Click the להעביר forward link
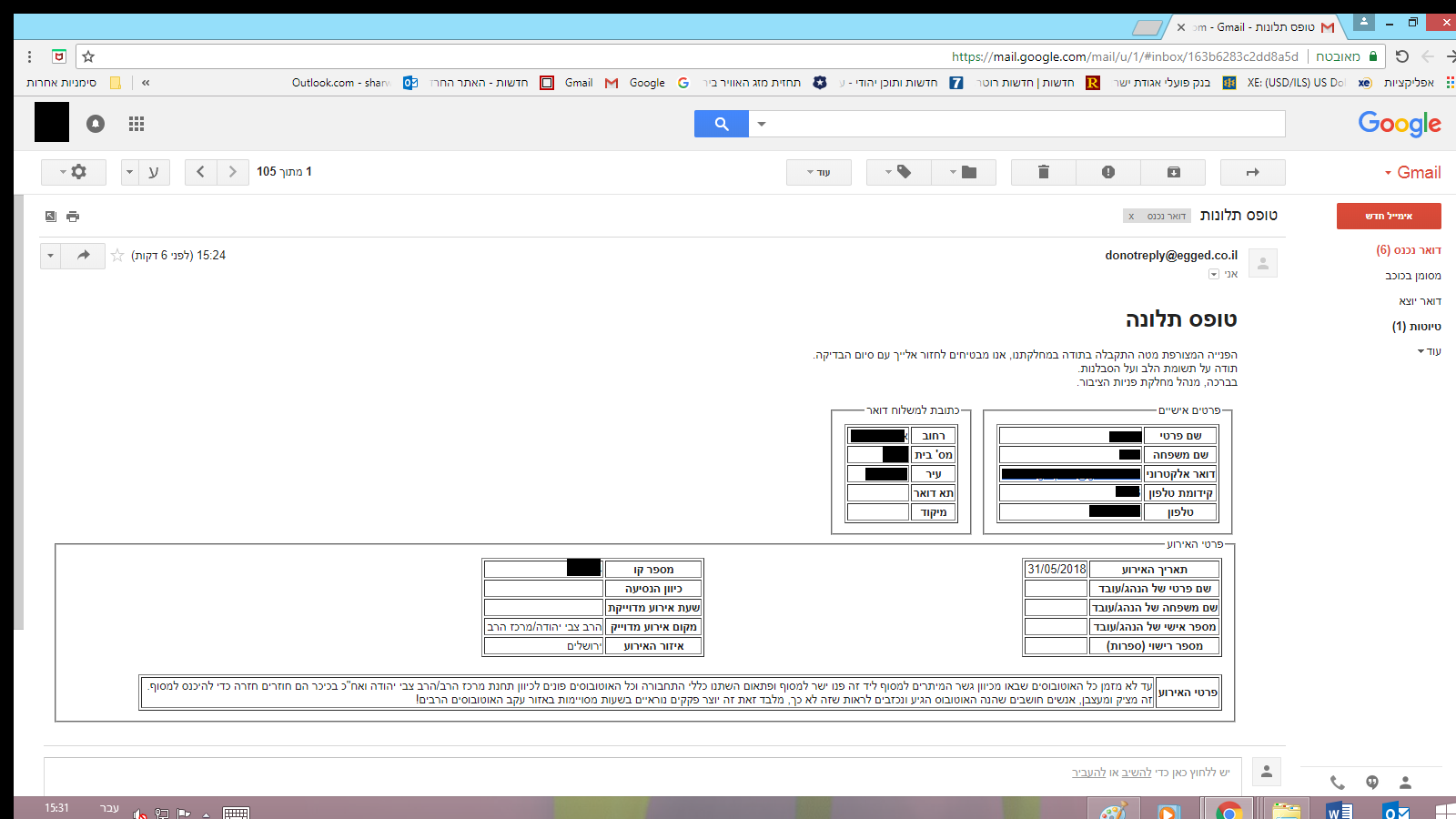The height and width of the screenshot is (819, 1456). pyautogui.click(x=1088, y=773)
